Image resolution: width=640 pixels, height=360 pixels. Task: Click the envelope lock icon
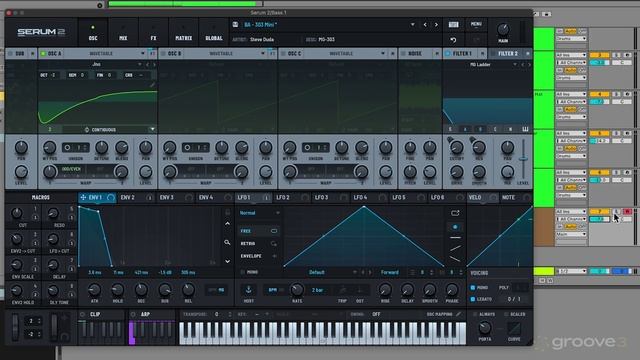(227, 212)
